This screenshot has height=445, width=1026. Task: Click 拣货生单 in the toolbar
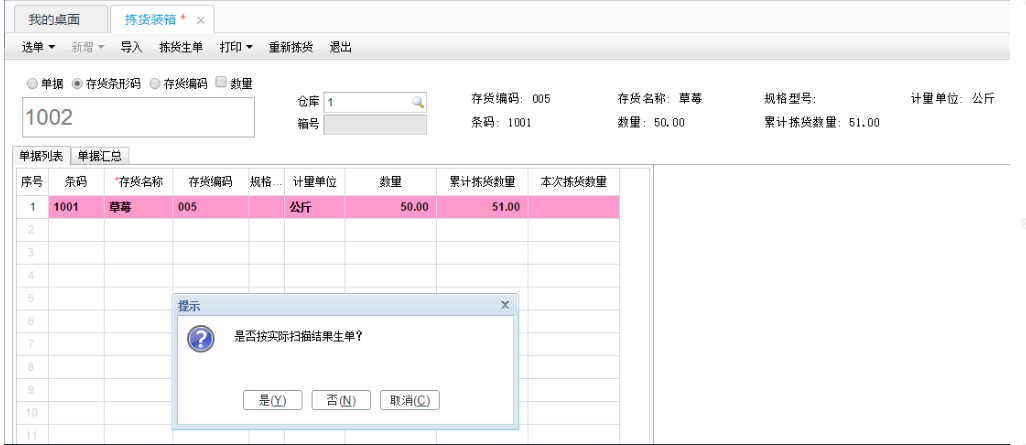tap(181, 47)
